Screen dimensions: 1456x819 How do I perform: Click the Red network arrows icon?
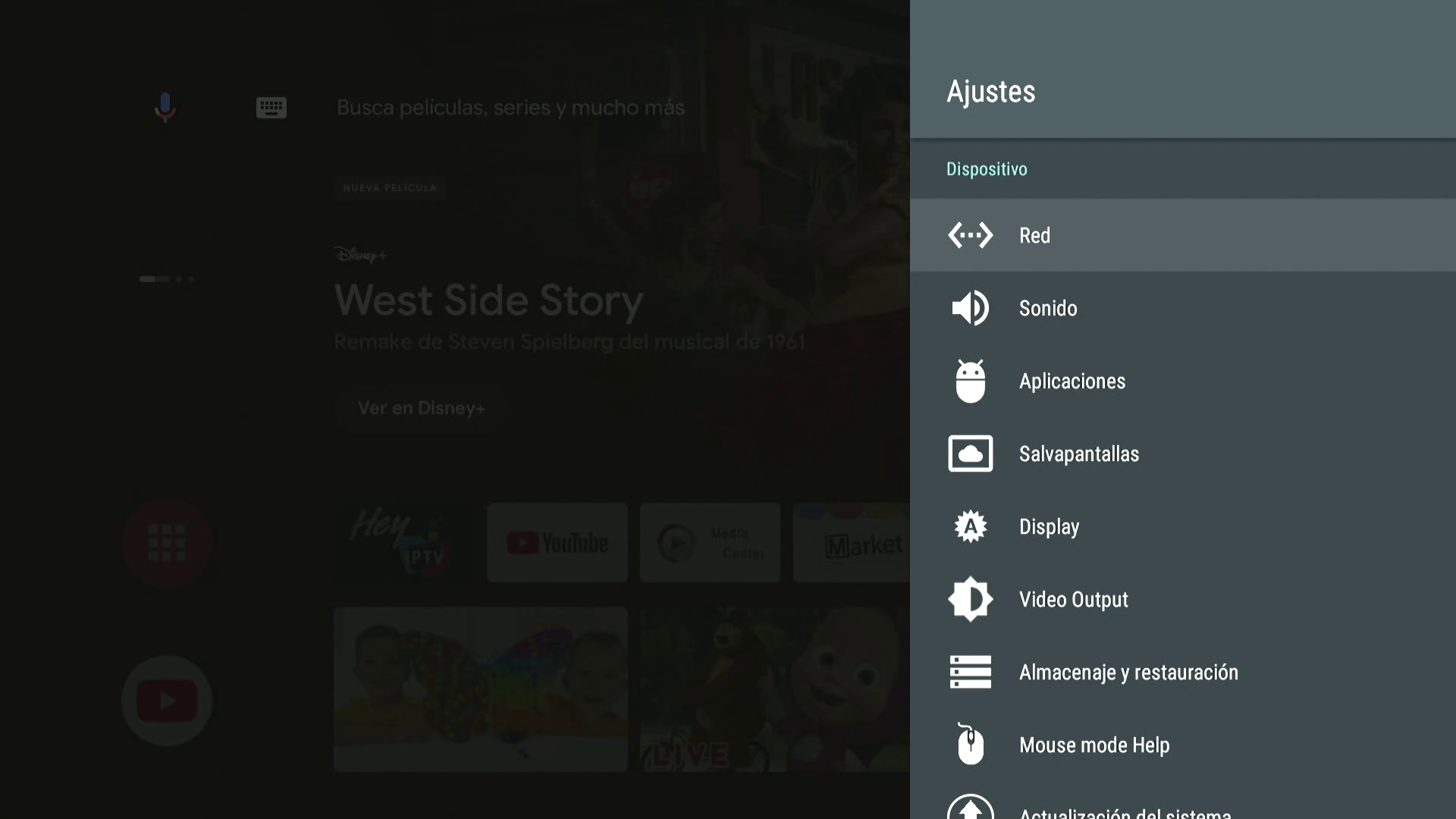tap(970, 235)
